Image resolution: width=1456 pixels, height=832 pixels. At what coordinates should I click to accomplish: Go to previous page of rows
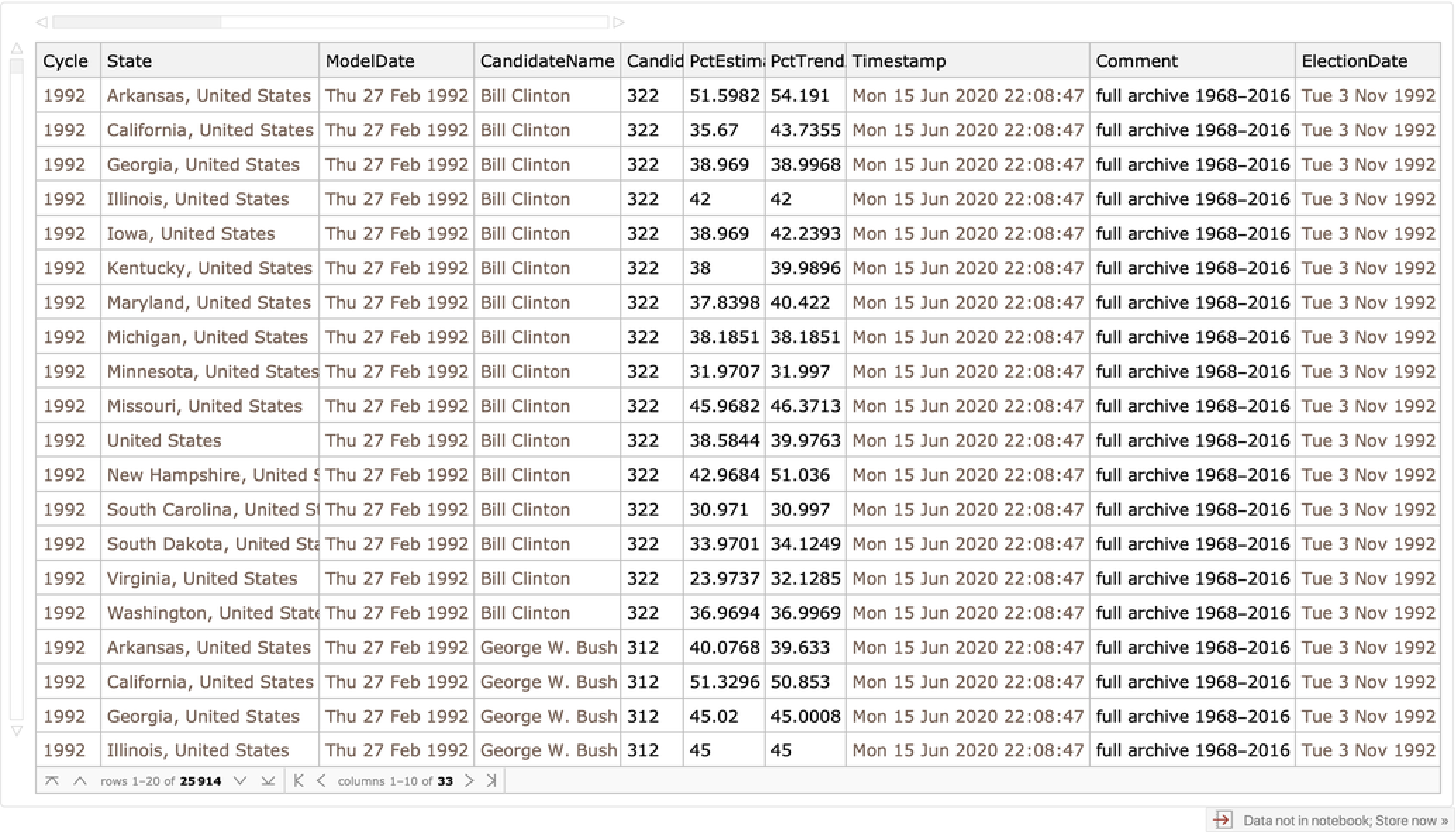click(x=80, y=781)
